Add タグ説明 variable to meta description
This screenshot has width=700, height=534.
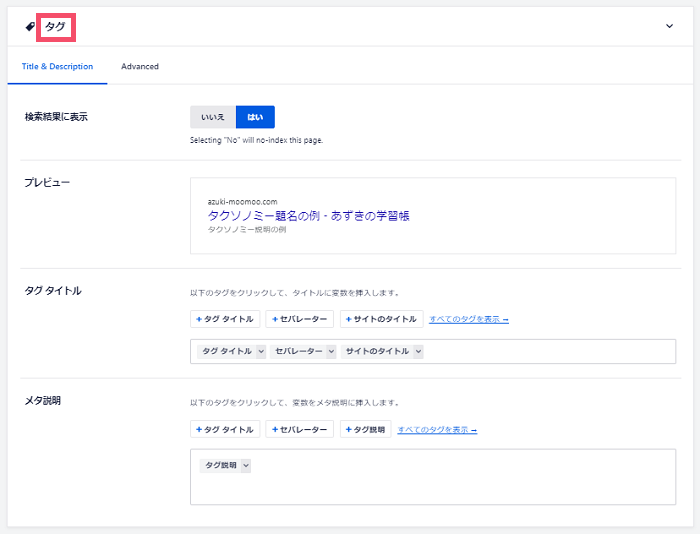pyautogui.click(x=366, y=430)
